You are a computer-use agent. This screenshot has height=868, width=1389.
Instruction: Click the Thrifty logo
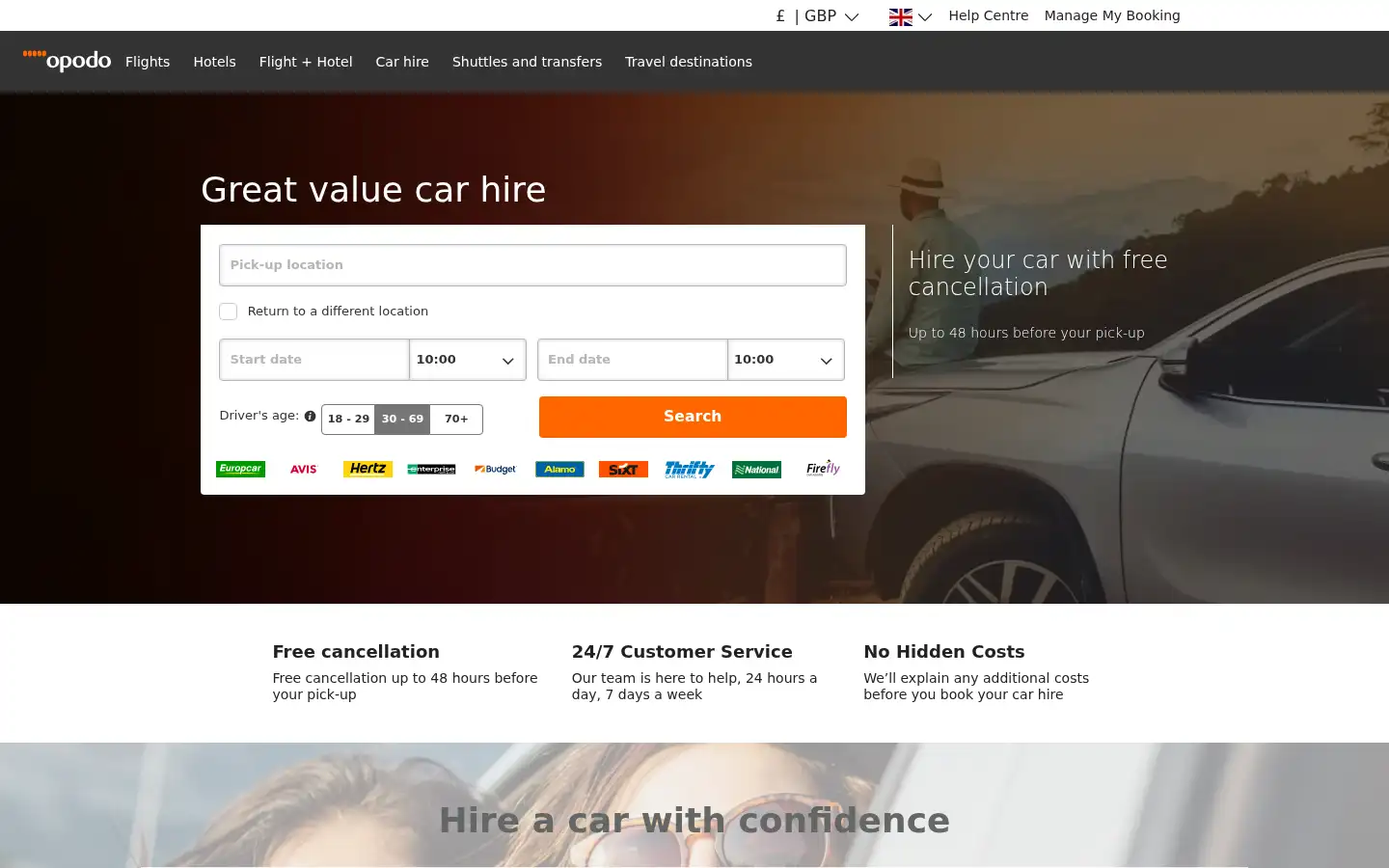pos(690,470)
